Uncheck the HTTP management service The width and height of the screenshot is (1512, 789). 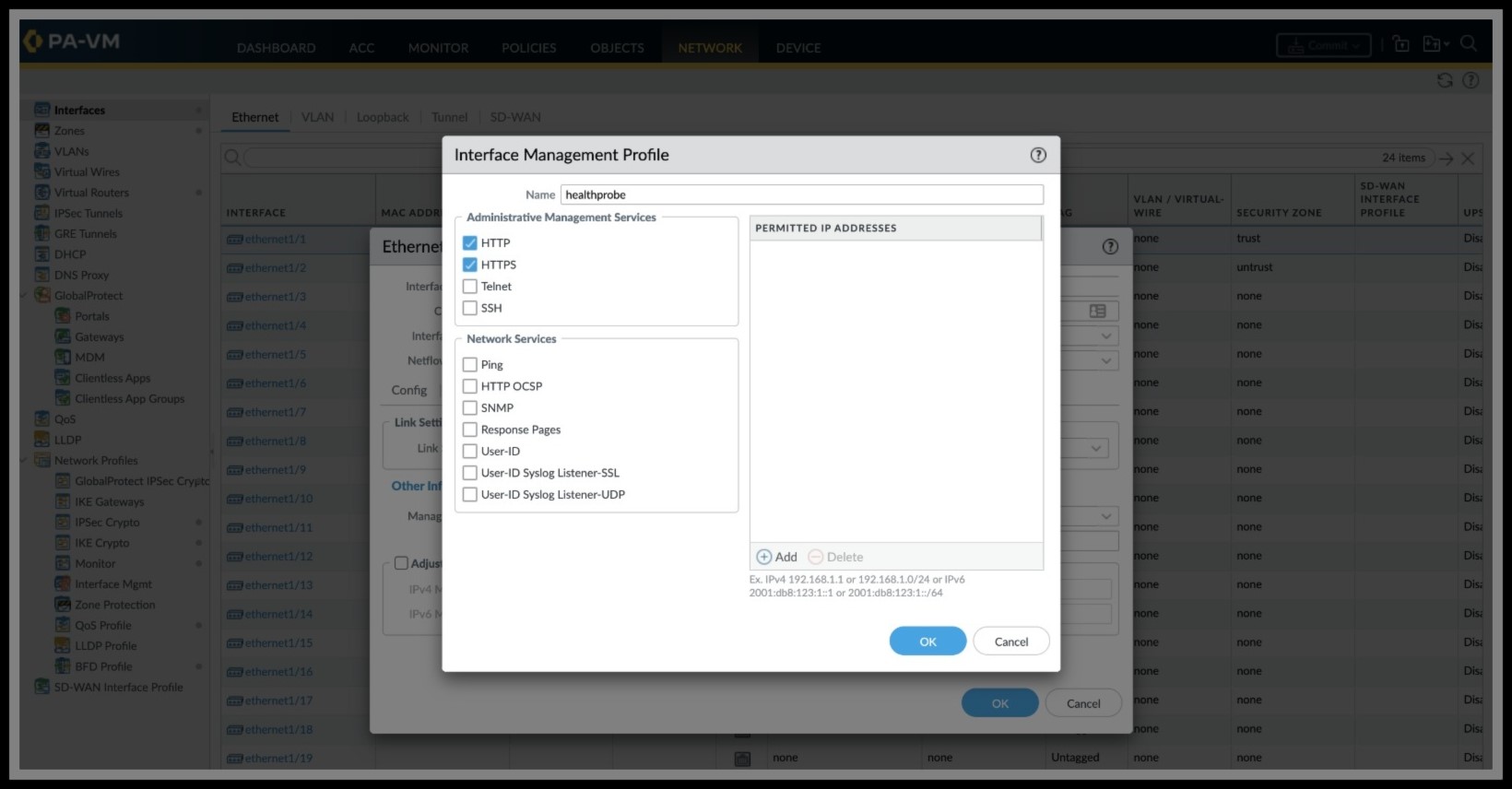[470, 243]
